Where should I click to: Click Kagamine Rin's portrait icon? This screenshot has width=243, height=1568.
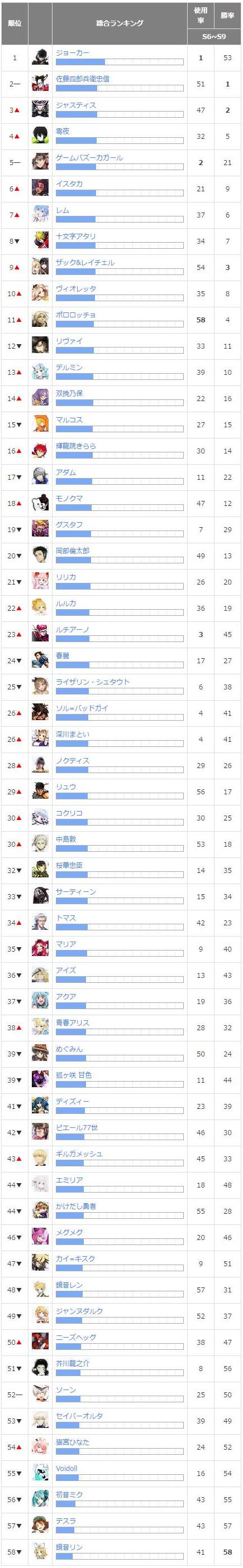coord(40,1552)
